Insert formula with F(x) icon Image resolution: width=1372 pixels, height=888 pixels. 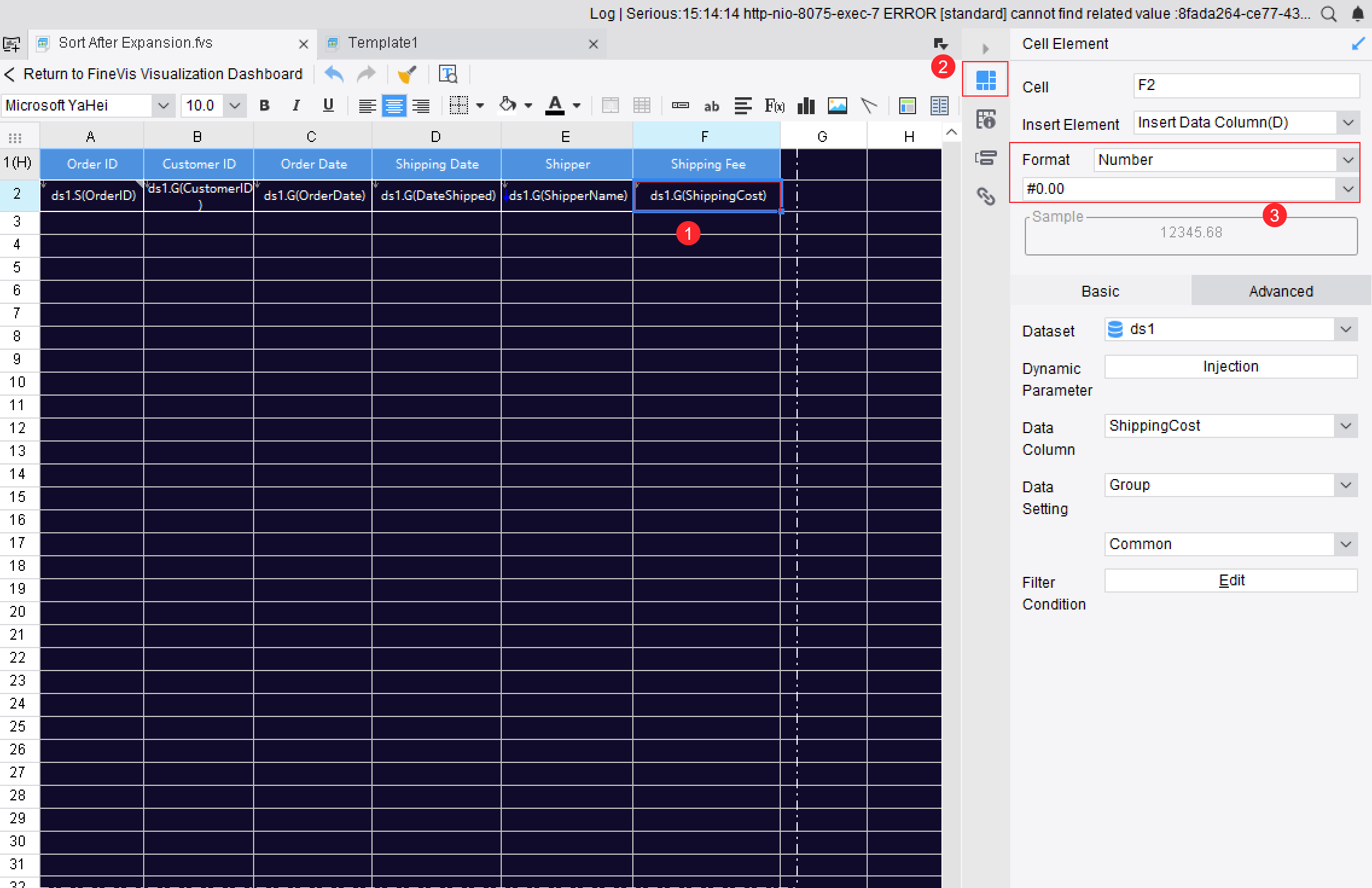click(x=775, y=106)
